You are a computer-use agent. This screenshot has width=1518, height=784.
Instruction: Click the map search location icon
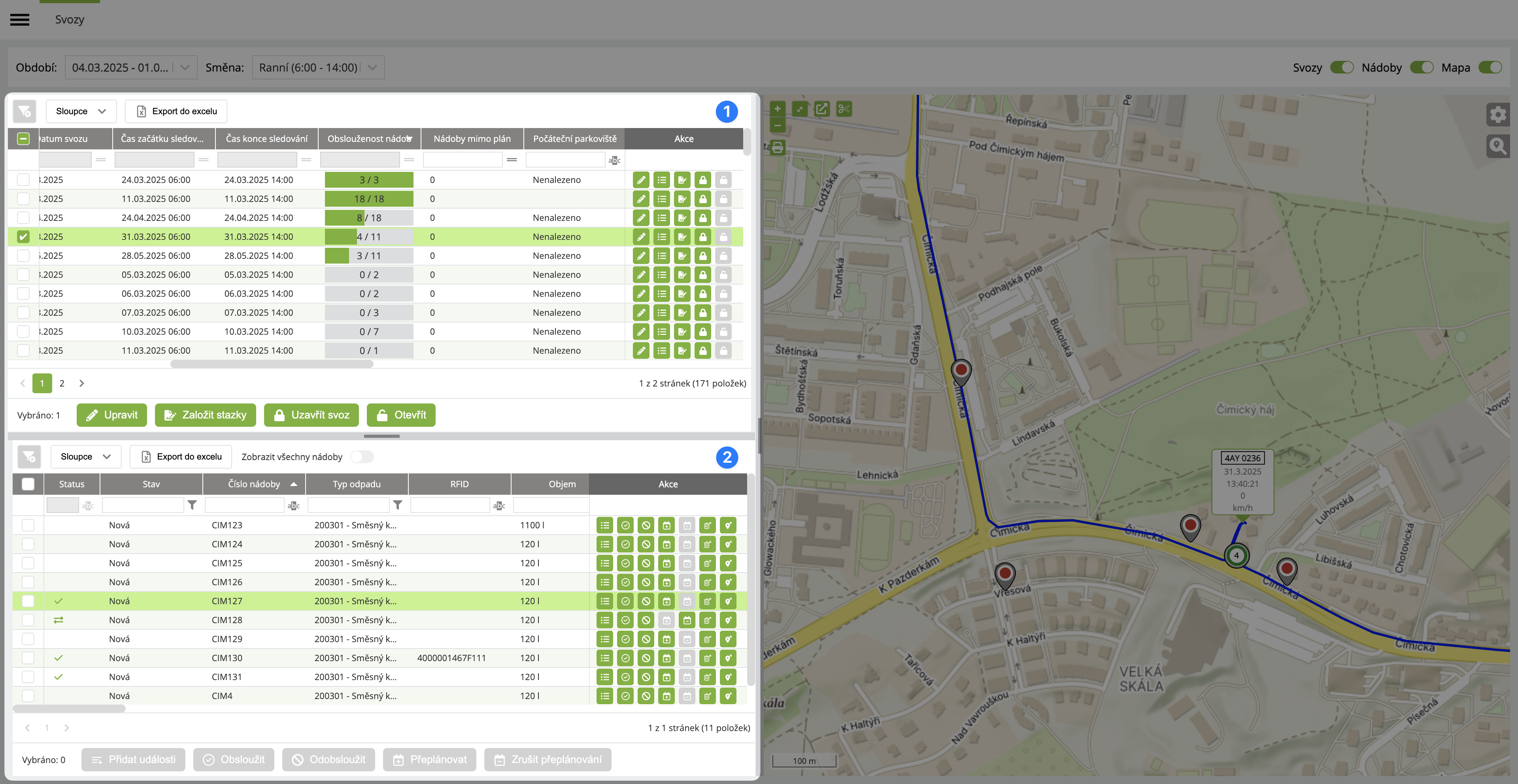[x=1497, y=145]
